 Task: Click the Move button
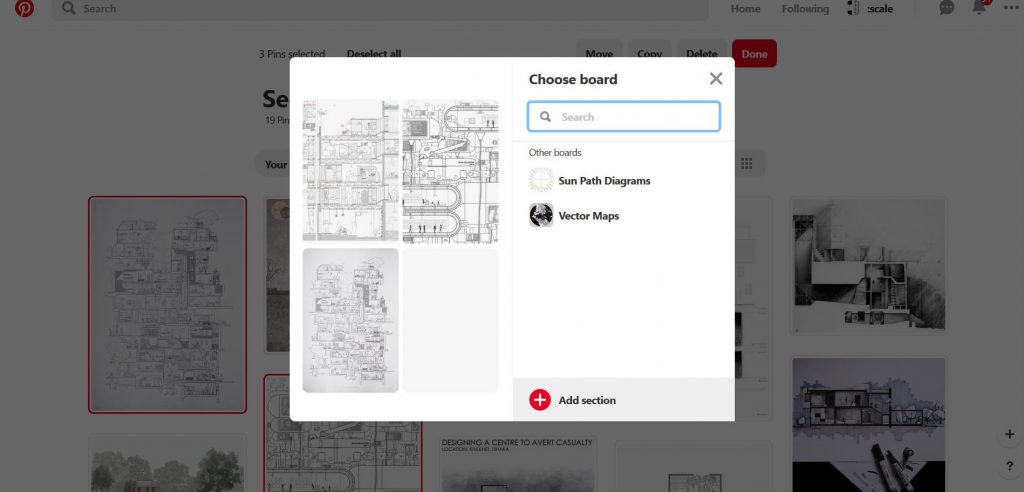pyautogui.click(x=599, y=54)
